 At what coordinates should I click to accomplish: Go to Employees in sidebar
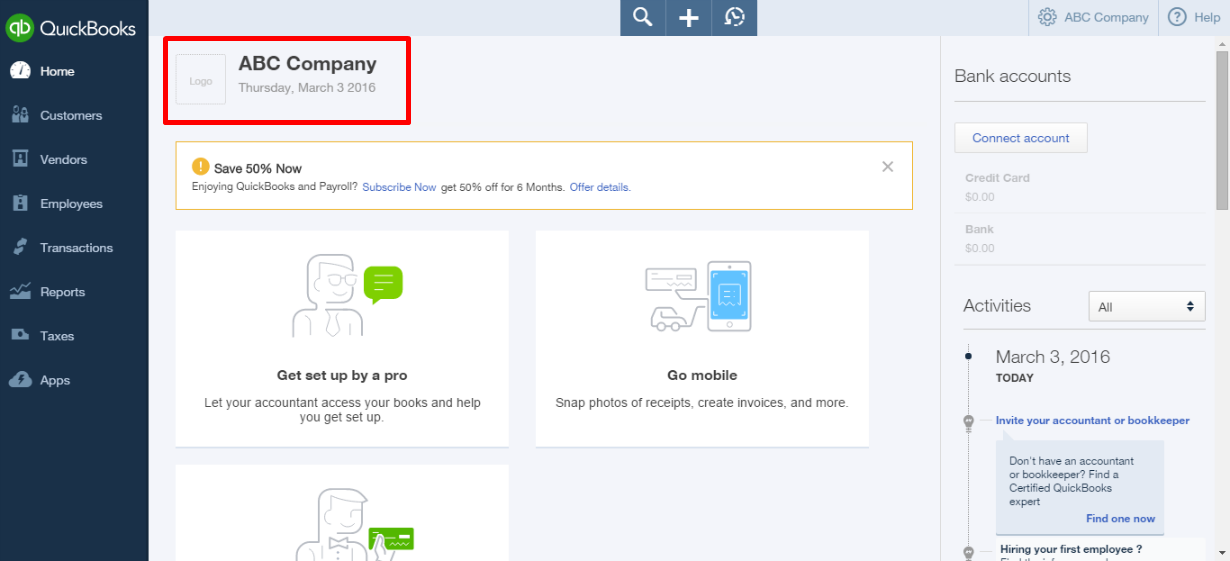[71, 203]
